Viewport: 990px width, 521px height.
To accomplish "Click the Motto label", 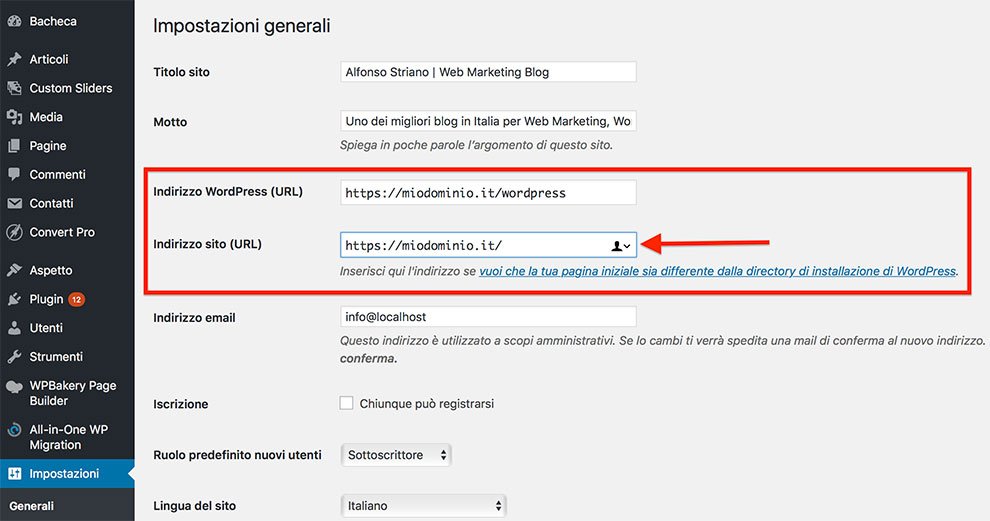I will pos(170,122).
